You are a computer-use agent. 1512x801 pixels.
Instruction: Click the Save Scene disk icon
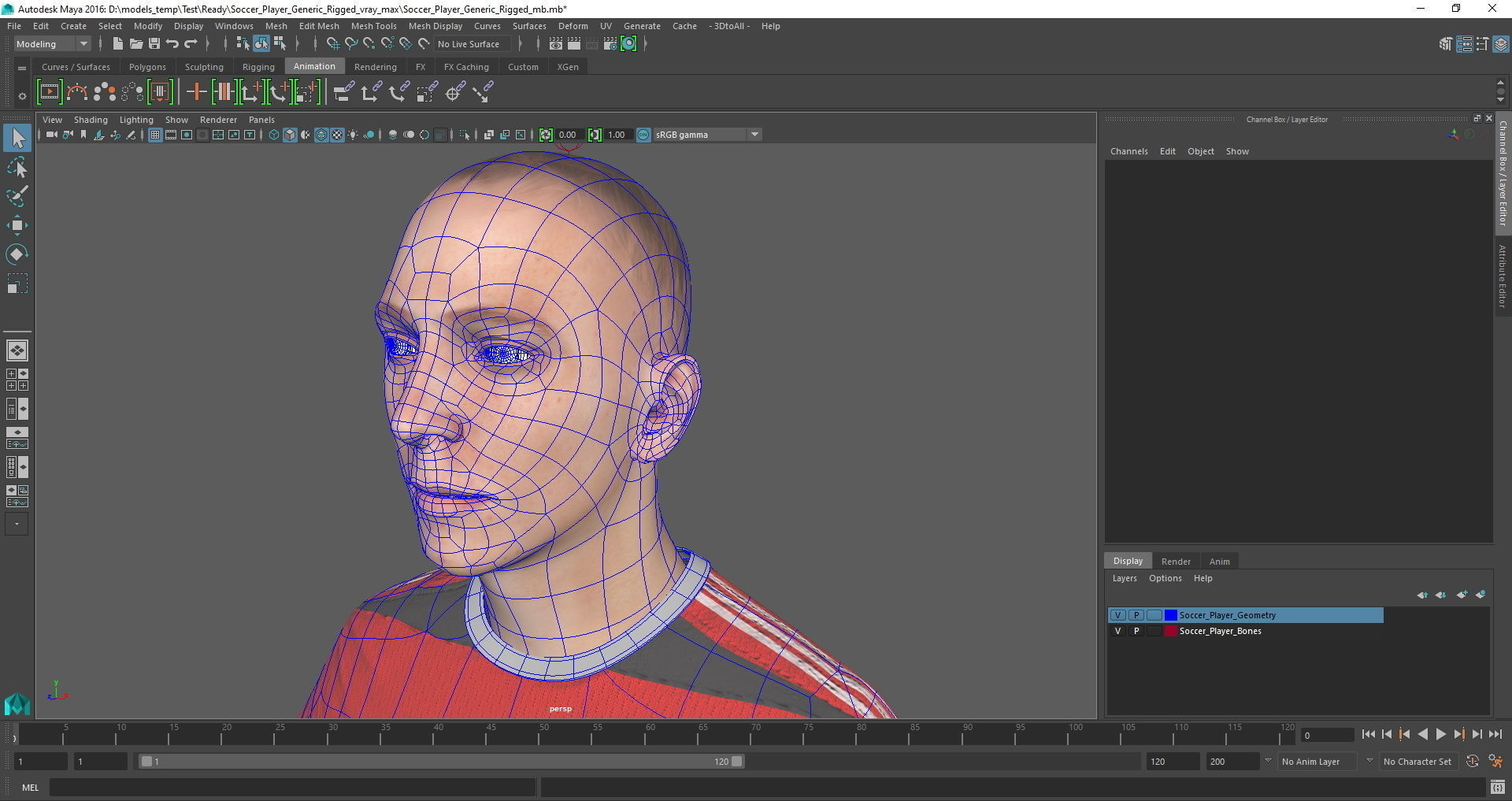point(154,44)
